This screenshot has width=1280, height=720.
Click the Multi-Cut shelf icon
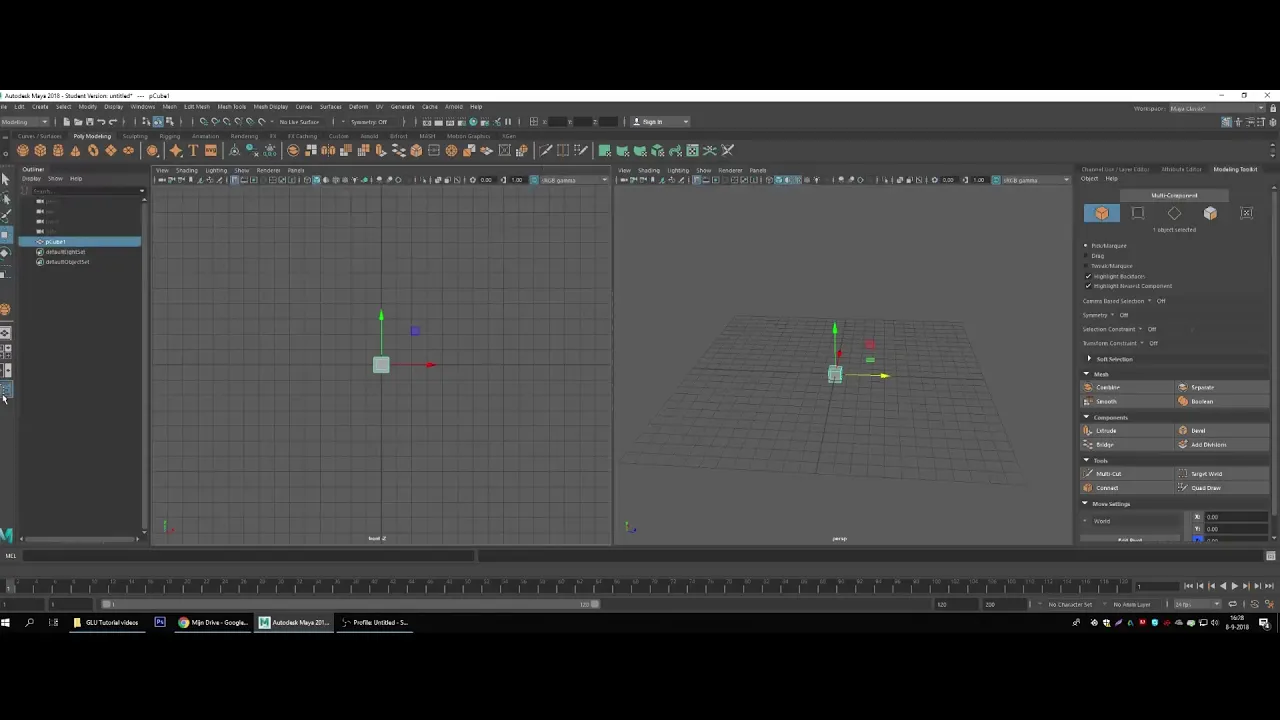pyautogui.click(x=545, y=151)
